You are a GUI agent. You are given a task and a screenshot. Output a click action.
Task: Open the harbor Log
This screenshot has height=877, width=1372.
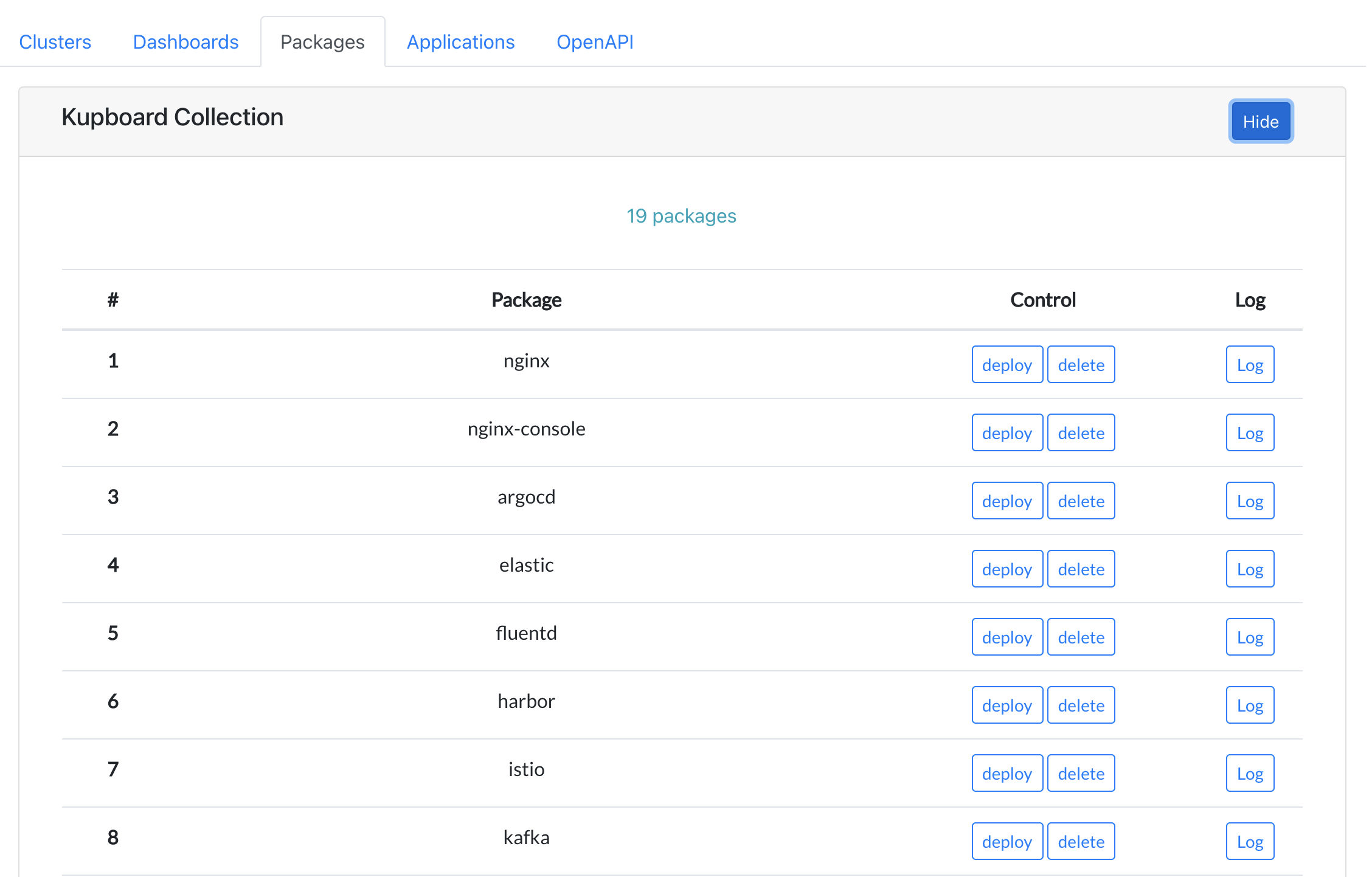tap(1250, 705)
